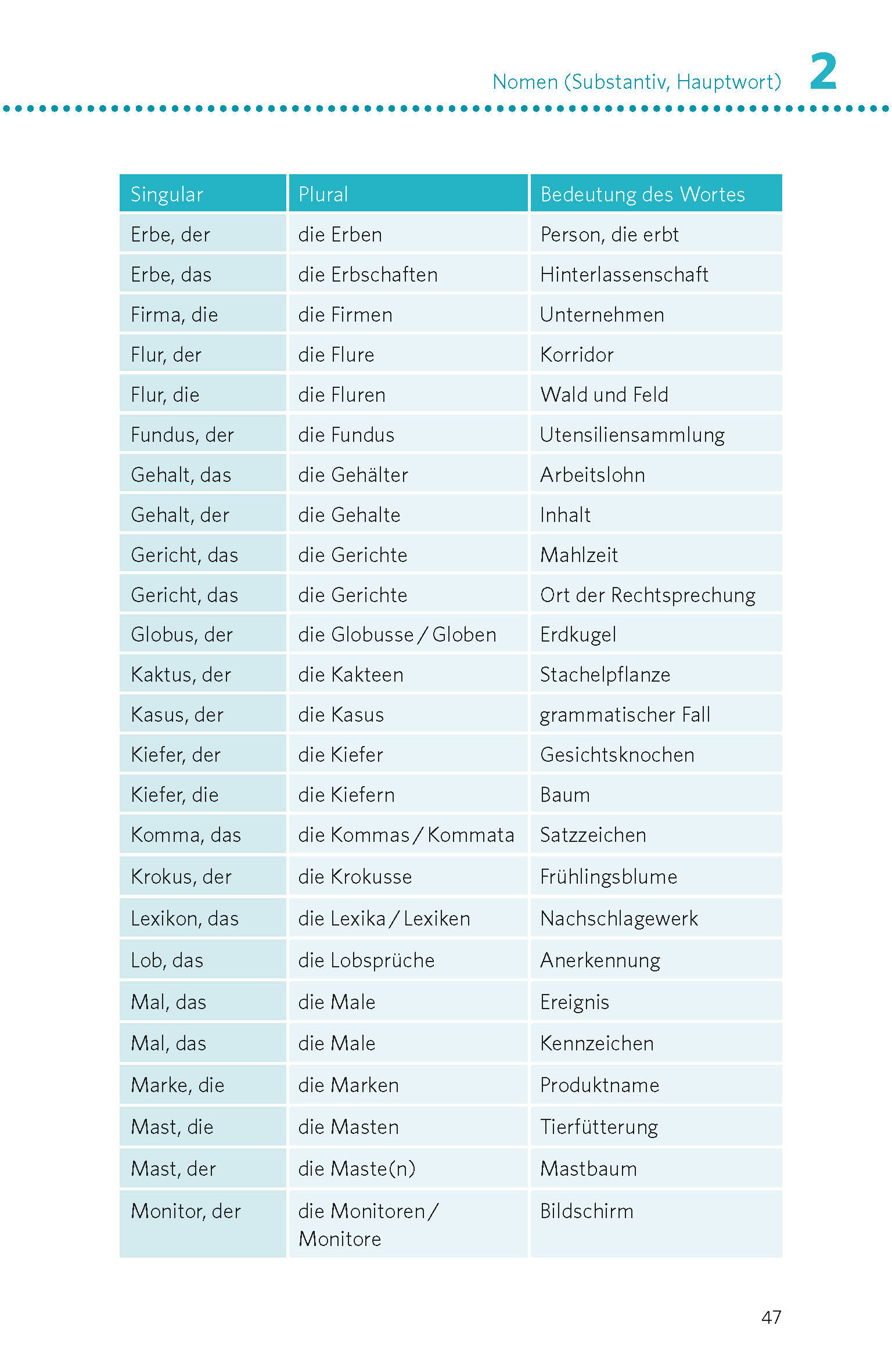The width and height of the screenshot is (892, 1372).
Task: Select the cell "Lexikon, das"
Action: tap(185, 919)
